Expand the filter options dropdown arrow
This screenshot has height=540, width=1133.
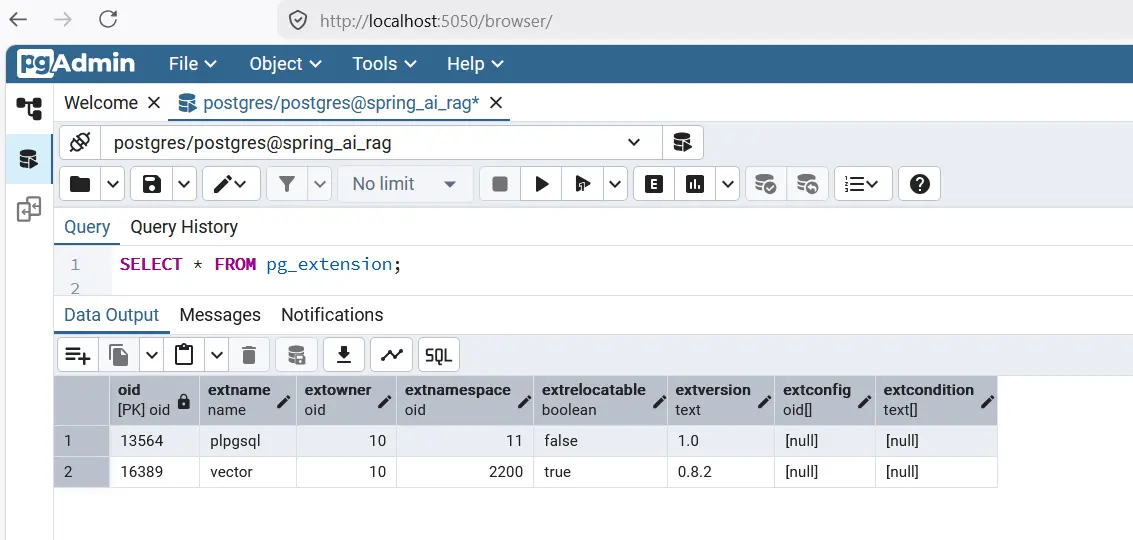pyautogui.click(x=320, y=184)
